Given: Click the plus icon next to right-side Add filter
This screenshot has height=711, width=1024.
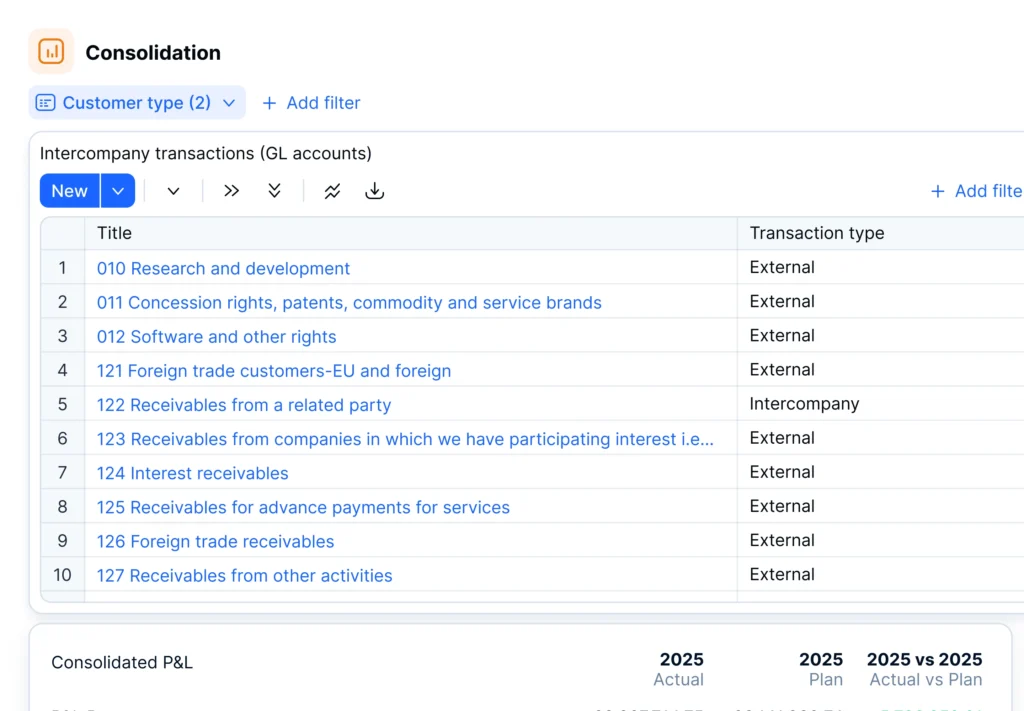Looking at the screenshot, I should coord(937,190).
